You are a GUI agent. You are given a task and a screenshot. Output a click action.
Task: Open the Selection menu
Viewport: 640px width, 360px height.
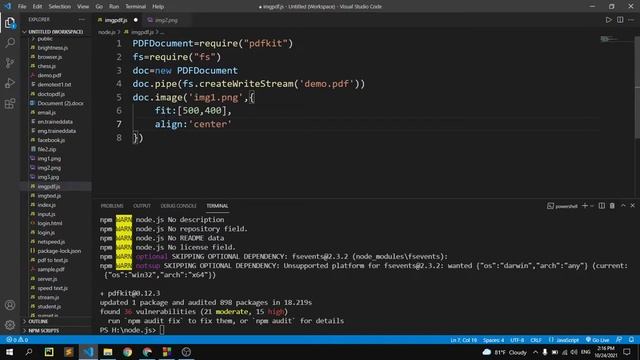[60, 7]
